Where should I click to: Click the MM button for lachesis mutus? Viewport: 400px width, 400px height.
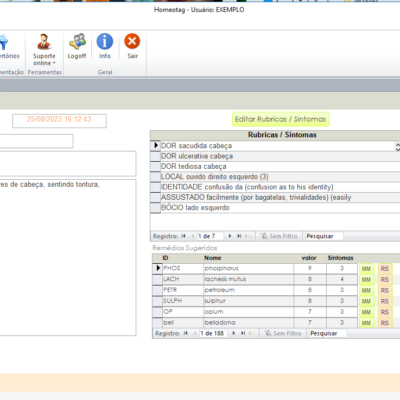[366, 279]
